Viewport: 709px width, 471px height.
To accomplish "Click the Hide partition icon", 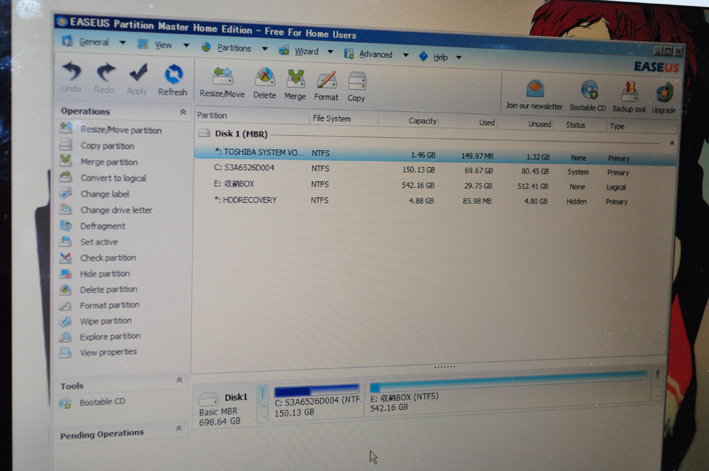I will tap(66, 273).
